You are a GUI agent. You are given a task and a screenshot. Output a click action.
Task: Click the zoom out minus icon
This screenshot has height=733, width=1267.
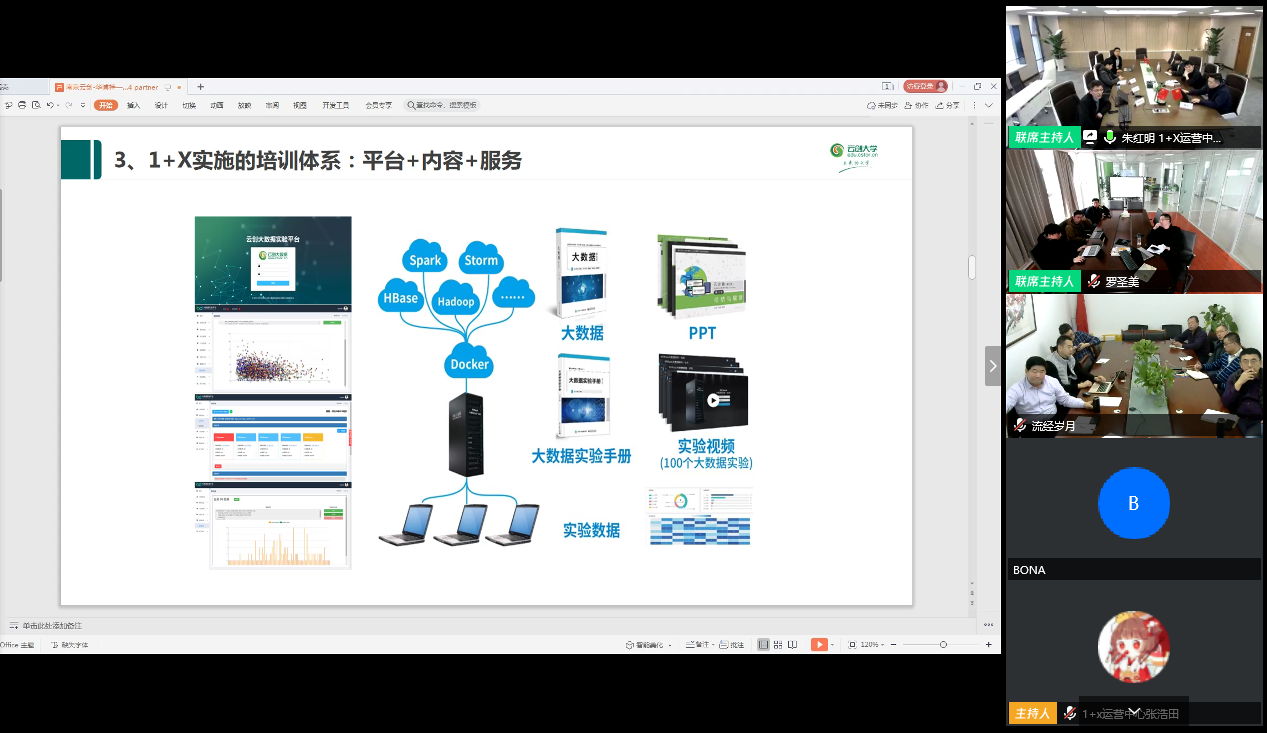coord(894,645)
